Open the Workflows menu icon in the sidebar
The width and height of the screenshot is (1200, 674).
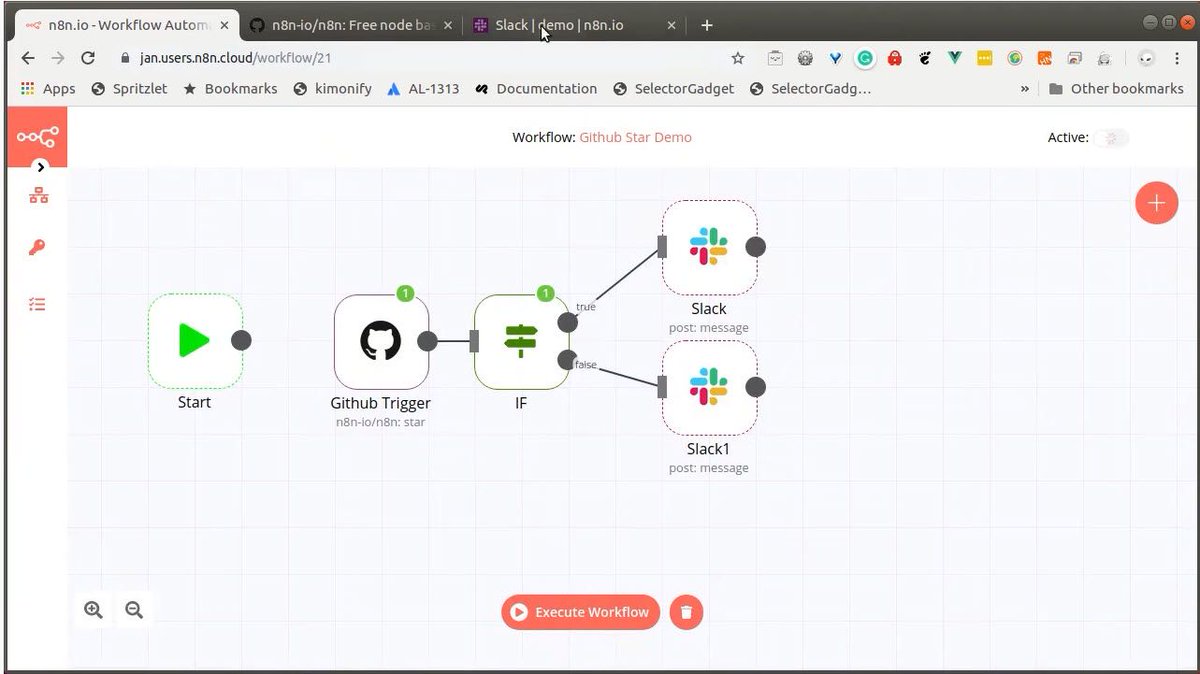(38, 196)
